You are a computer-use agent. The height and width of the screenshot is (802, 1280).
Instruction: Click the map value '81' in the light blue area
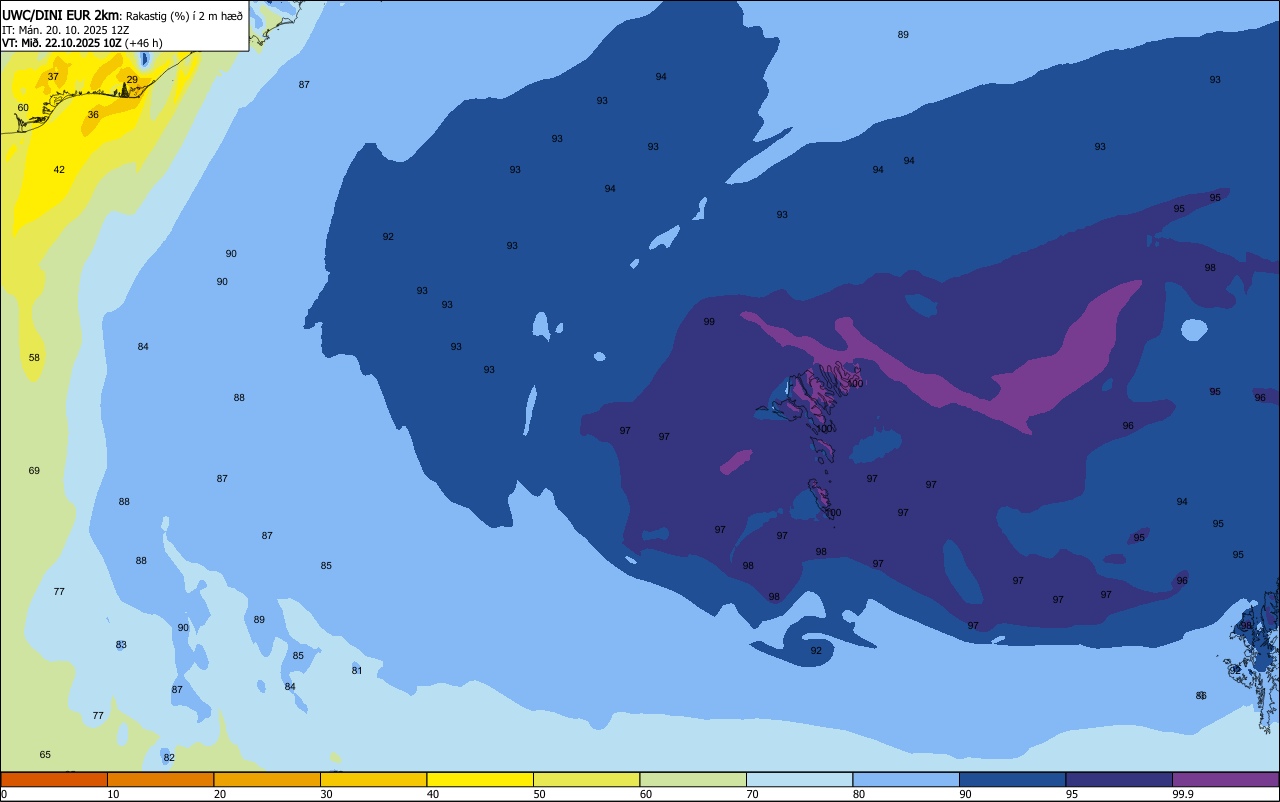coord(357,670)
